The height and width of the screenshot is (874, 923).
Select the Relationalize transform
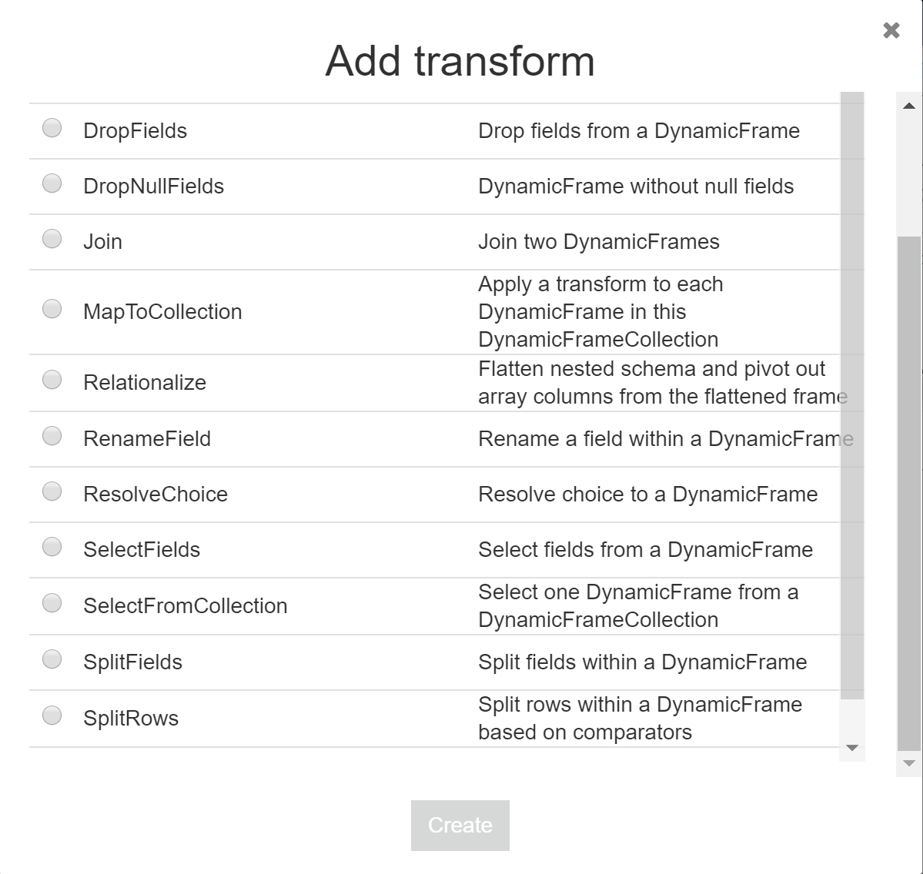click(52, 380)
